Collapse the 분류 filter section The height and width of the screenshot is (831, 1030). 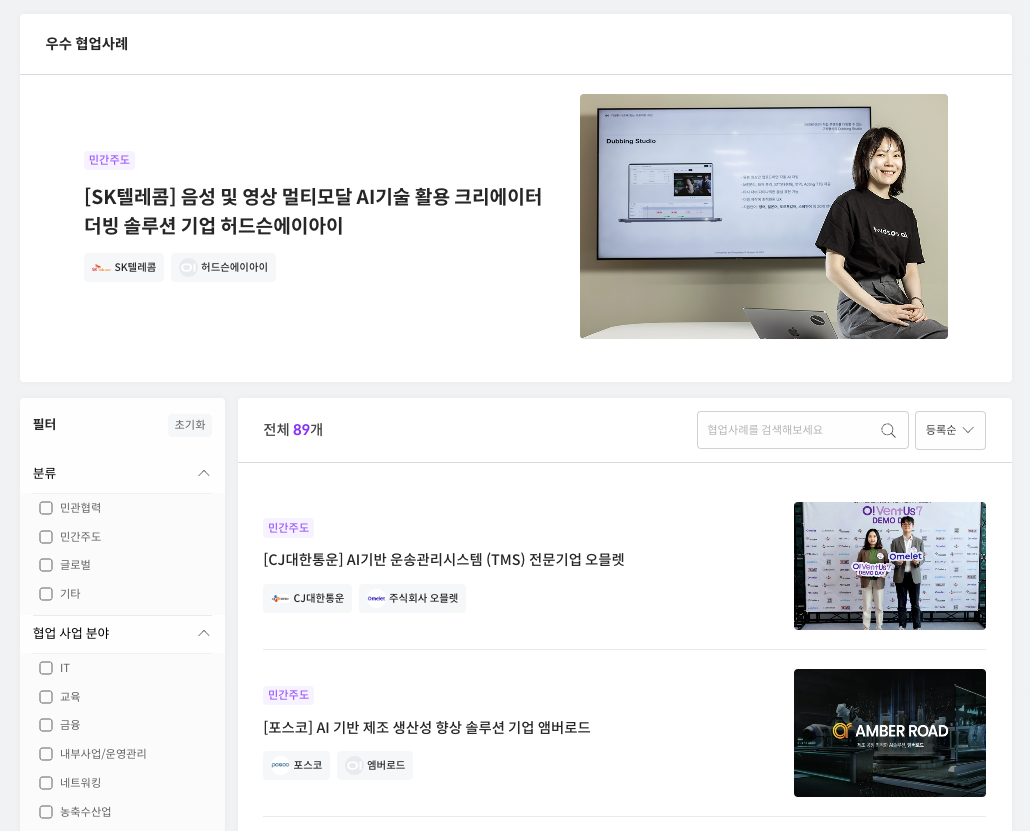(x=204, y=473)
